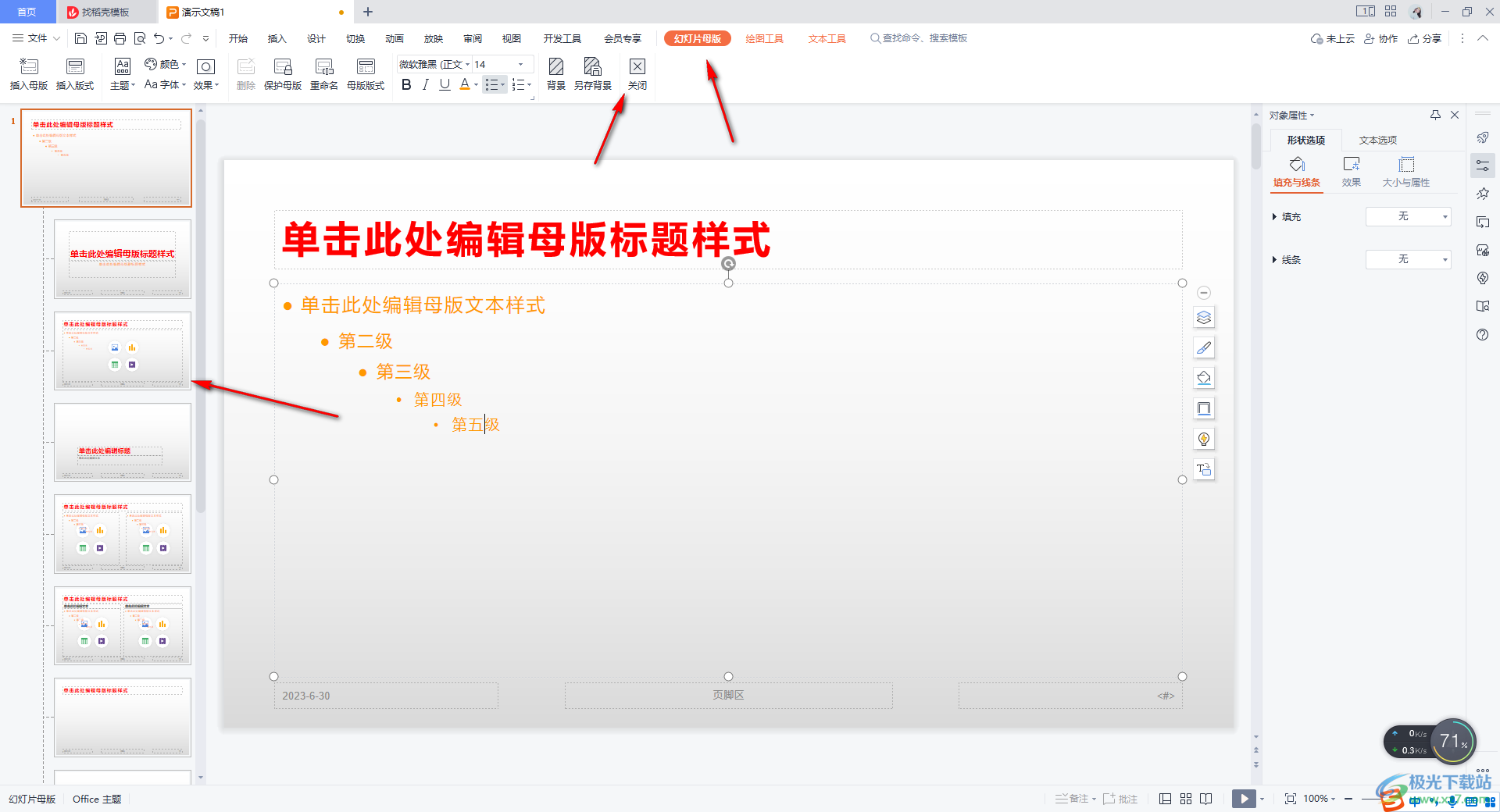This screenshot has height=812, width=1500.
Task: Click the text-to-shape floating icon
Action: pos(1204,469)
